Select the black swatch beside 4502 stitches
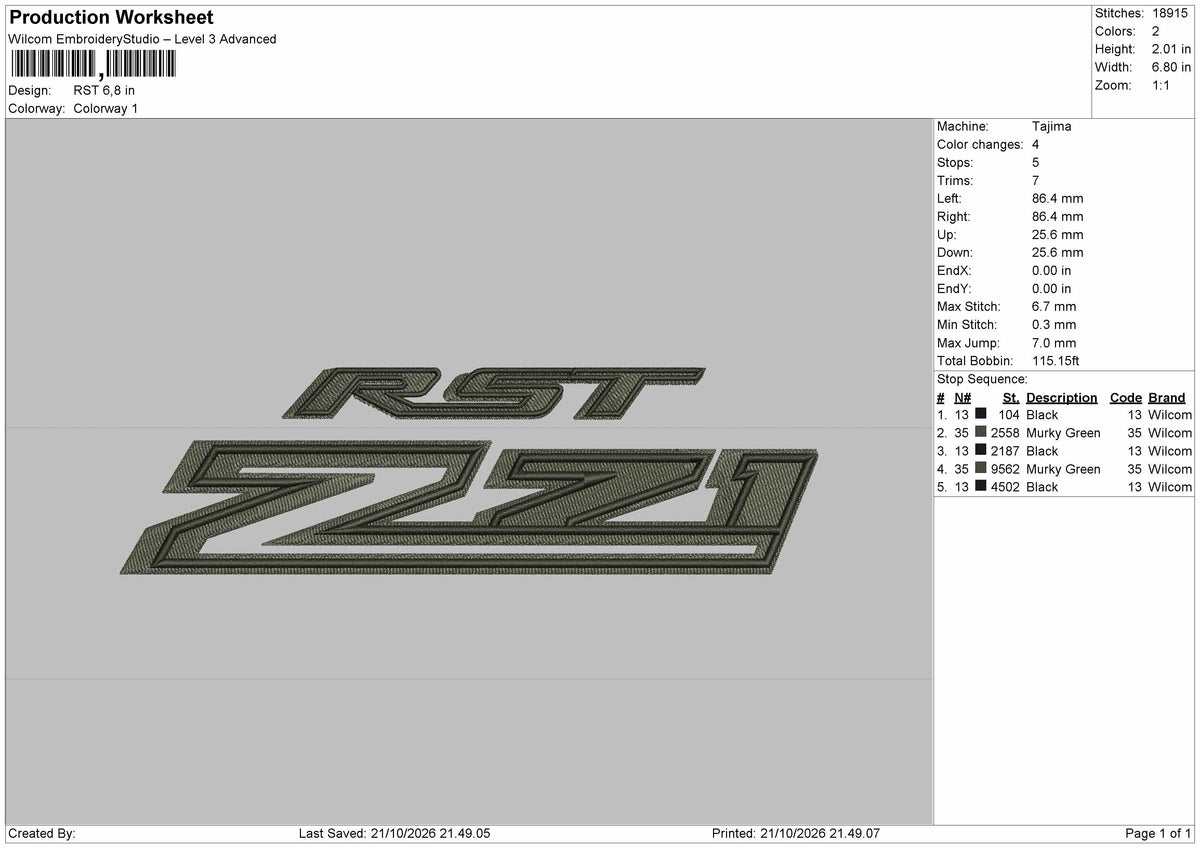1200x848 pixels. (x=981, y=486)
